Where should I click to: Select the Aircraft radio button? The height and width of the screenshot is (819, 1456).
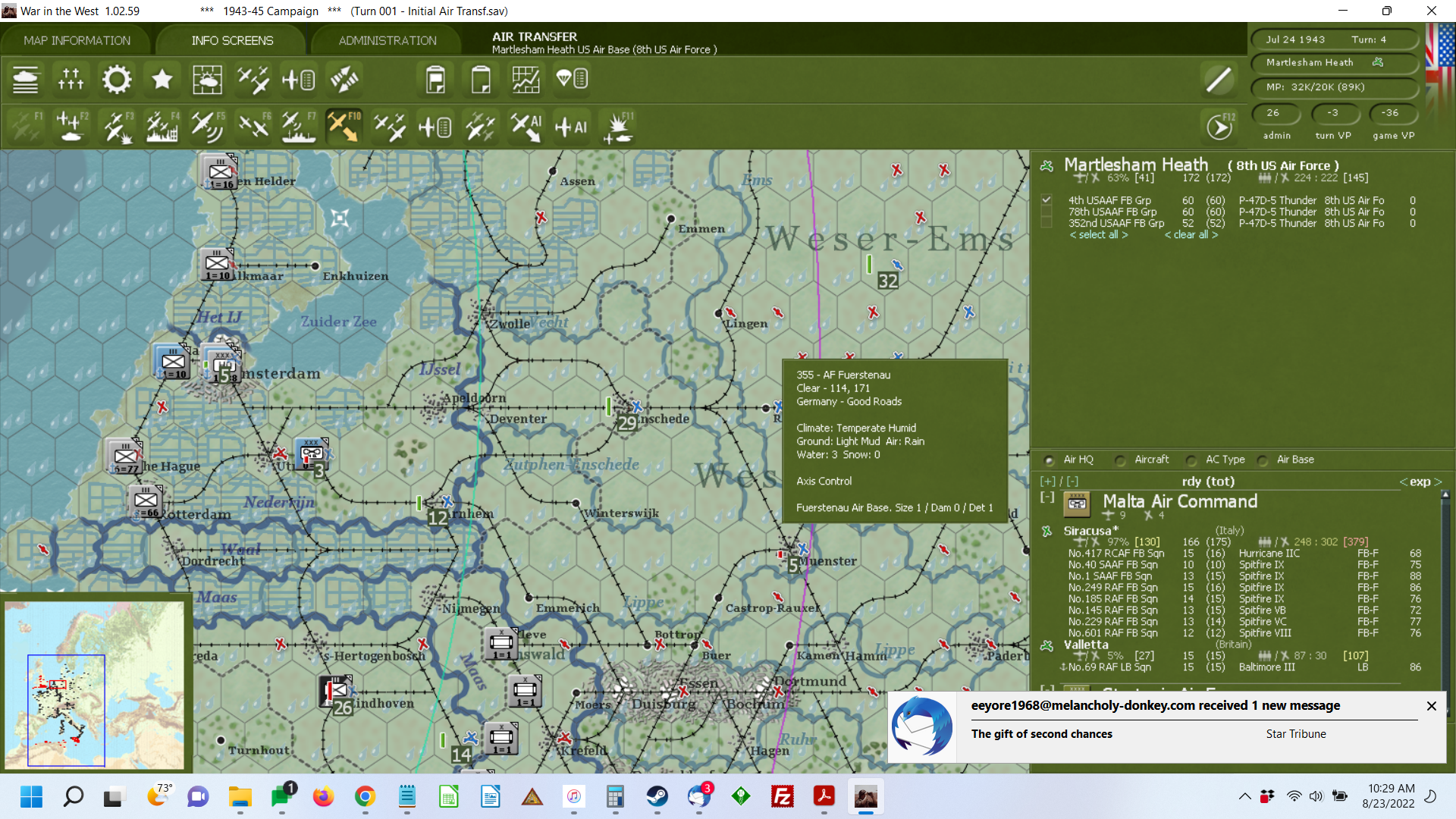[x=1120, y=460]
